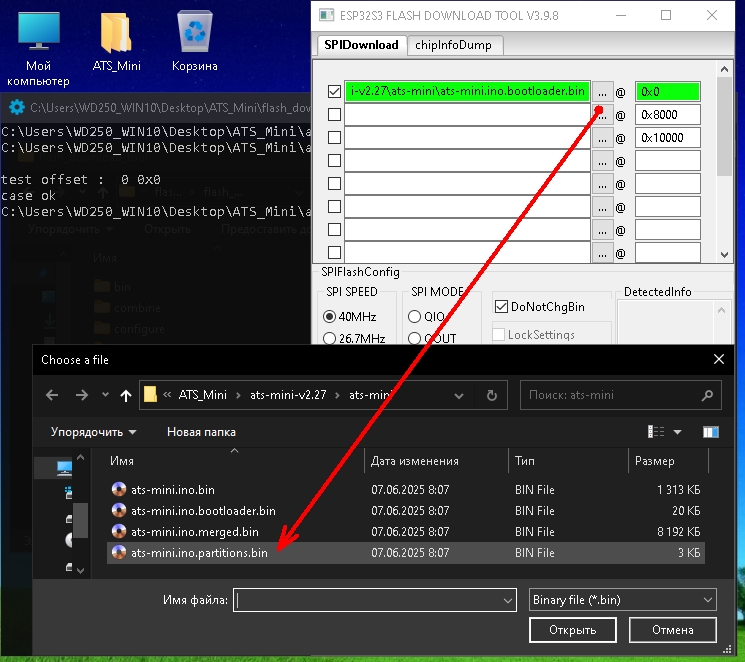Image resolution: width=745 pixels, height=662 pixels.
Task: Click the 'Новая папка' button
Action: [201, 432]
